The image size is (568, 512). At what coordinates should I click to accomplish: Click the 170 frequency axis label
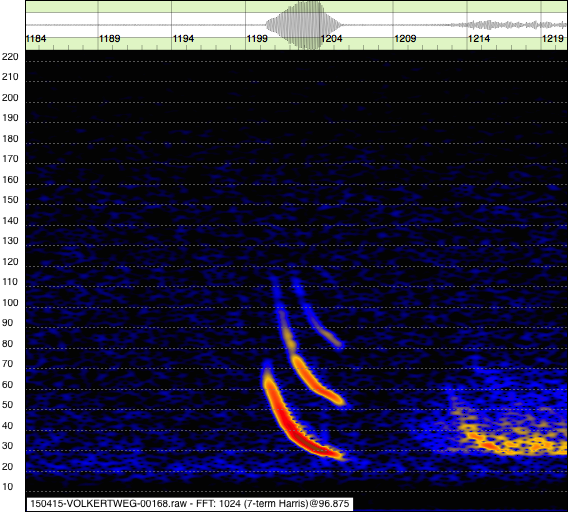[x=10, y=159]
